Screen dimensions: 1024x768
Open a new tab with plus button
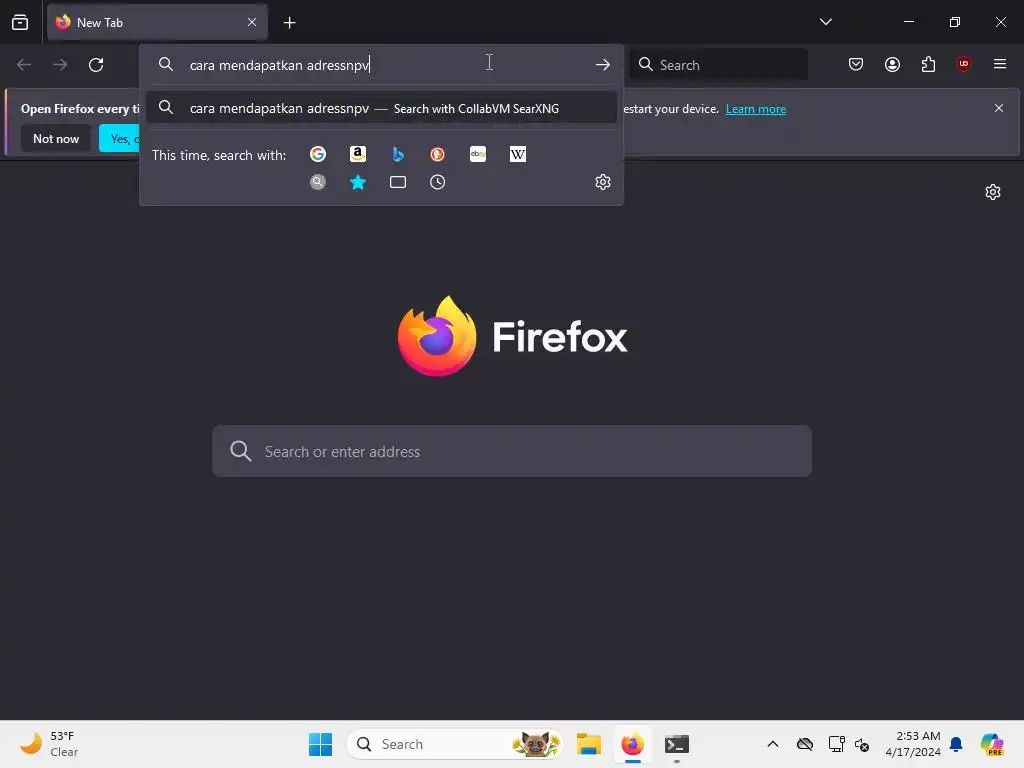(x=289, y=23)
